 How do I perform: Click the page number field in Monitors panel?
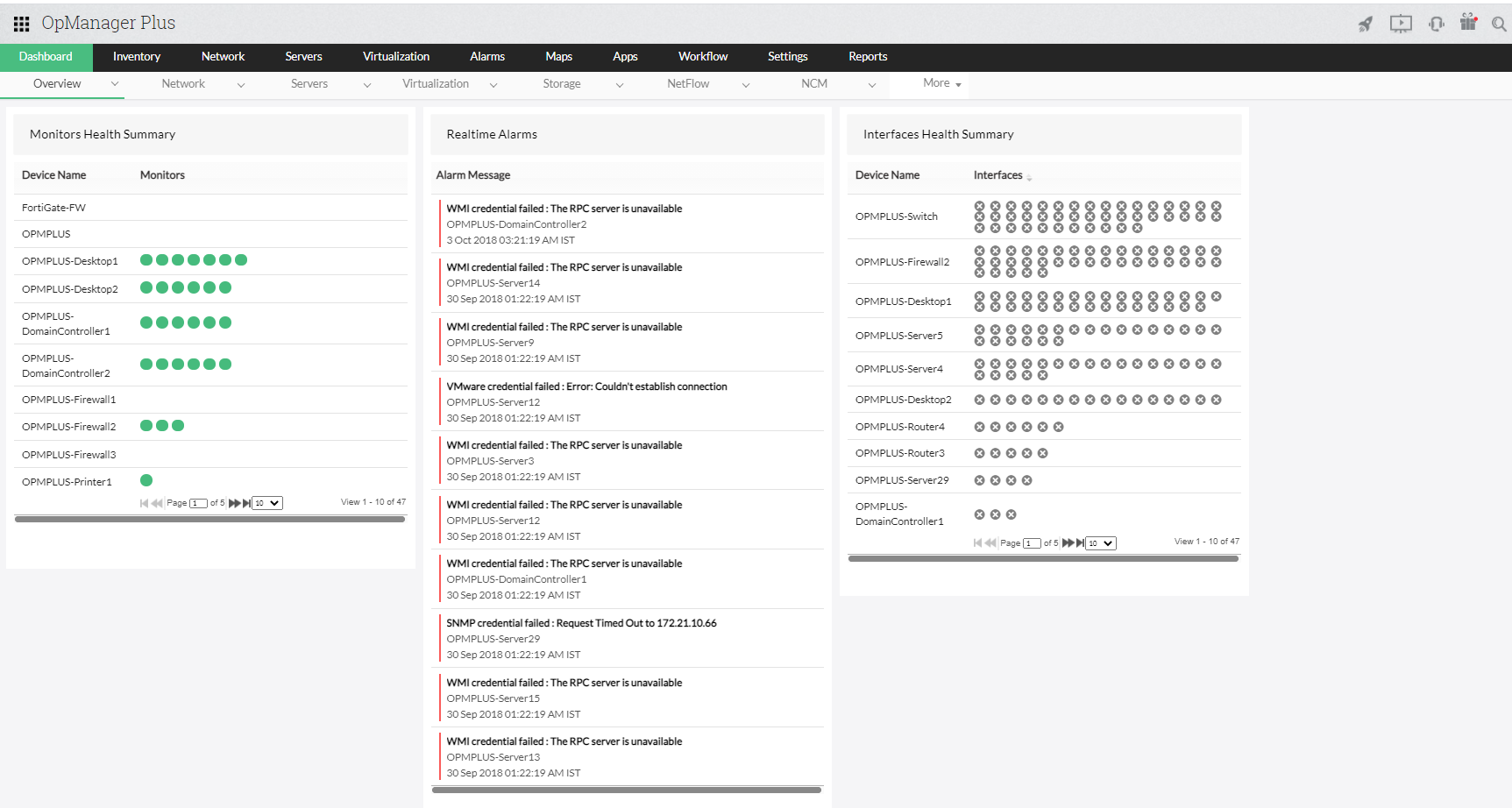pos(198,503)
